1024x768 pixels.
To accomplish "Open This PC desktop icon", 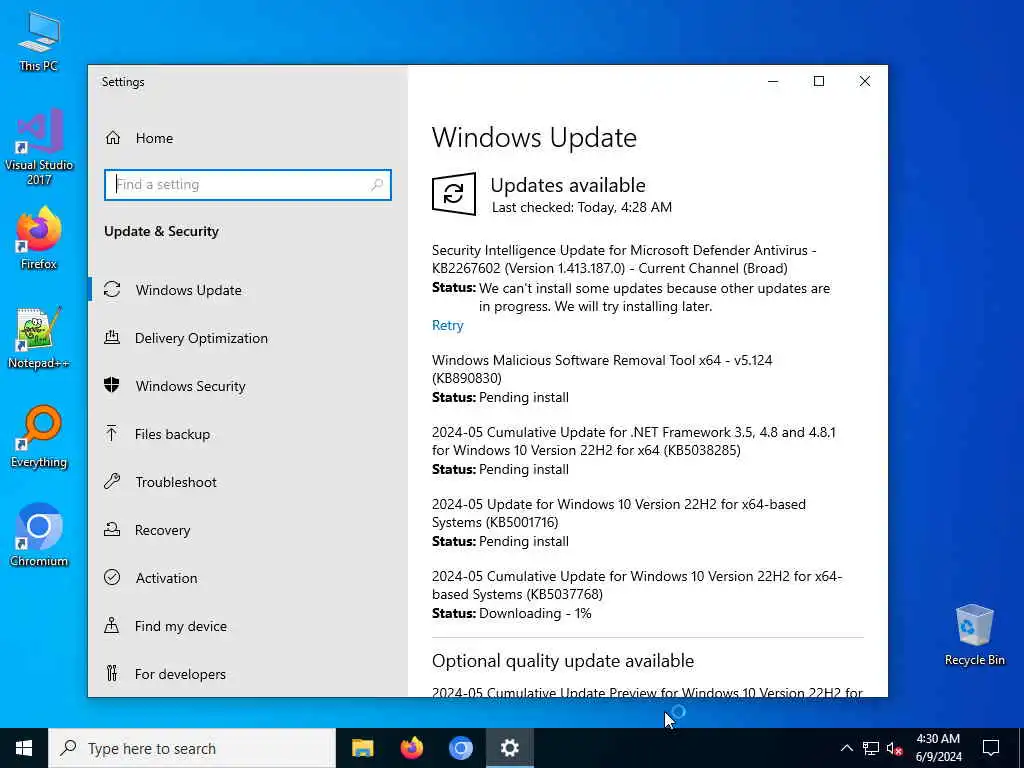I will [x=39, y=42].
